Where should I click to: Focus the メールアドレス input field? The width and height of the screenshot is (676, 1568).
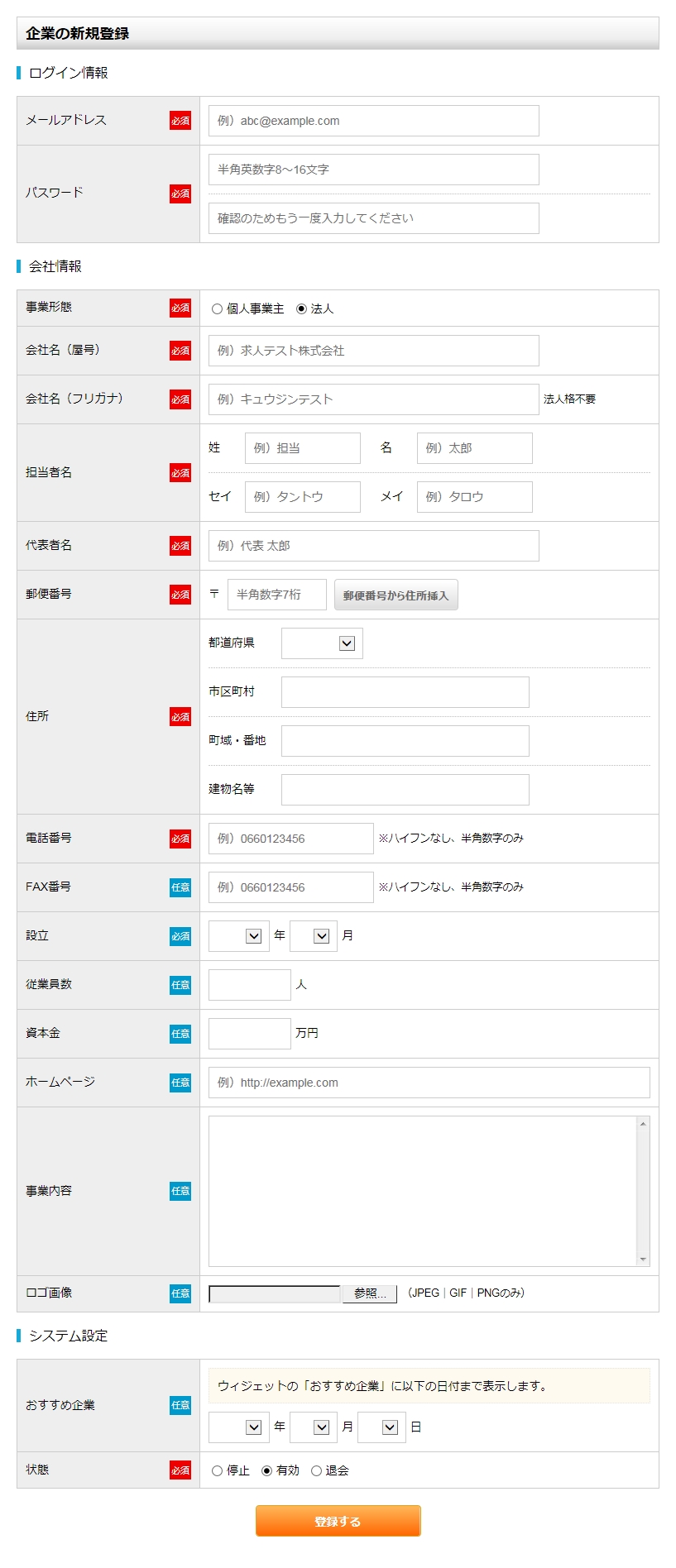(374, 121)
